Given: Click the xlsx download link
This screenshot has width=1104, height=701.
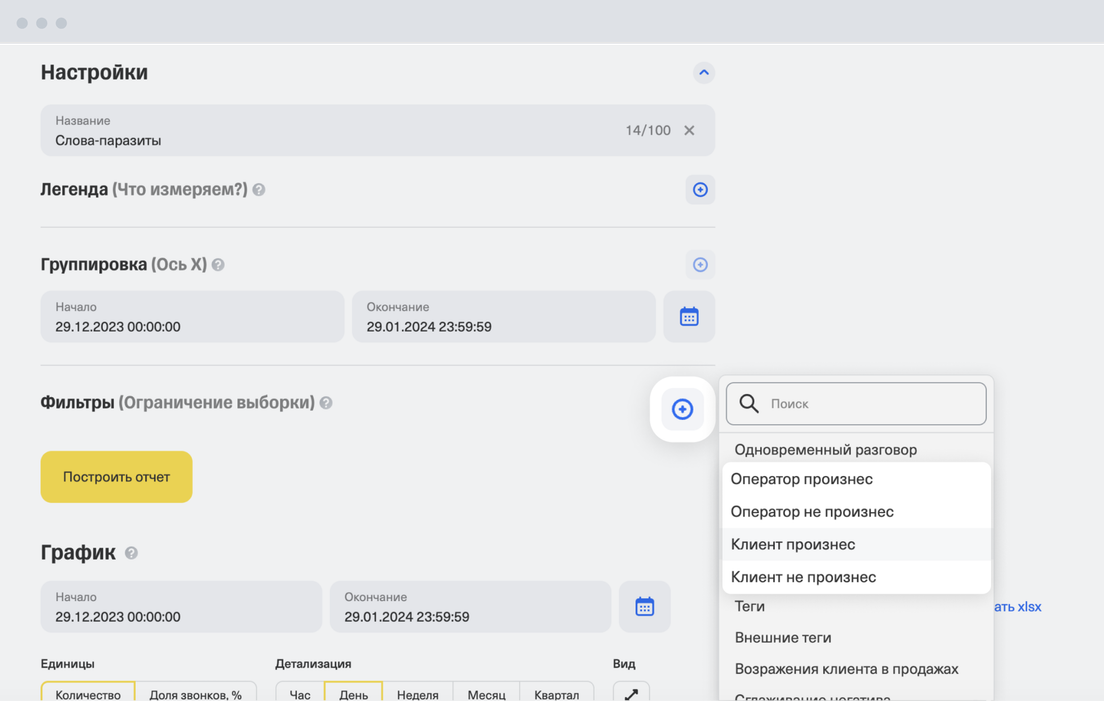Looking at the screenshot, I should pyautogui.click(x=1017, y=606).
